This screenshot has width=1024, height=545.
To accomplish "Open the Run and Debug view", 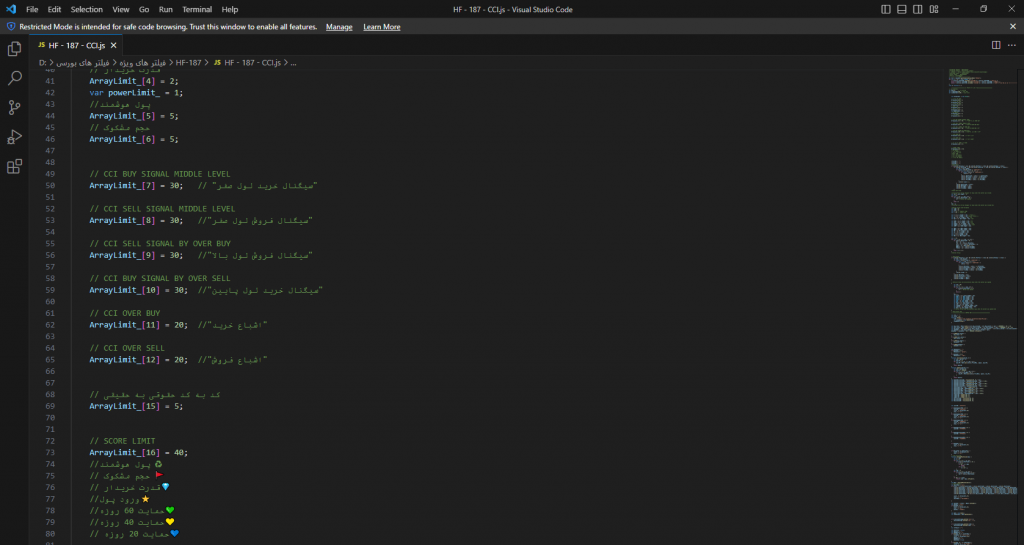I will tap(15, 137).
